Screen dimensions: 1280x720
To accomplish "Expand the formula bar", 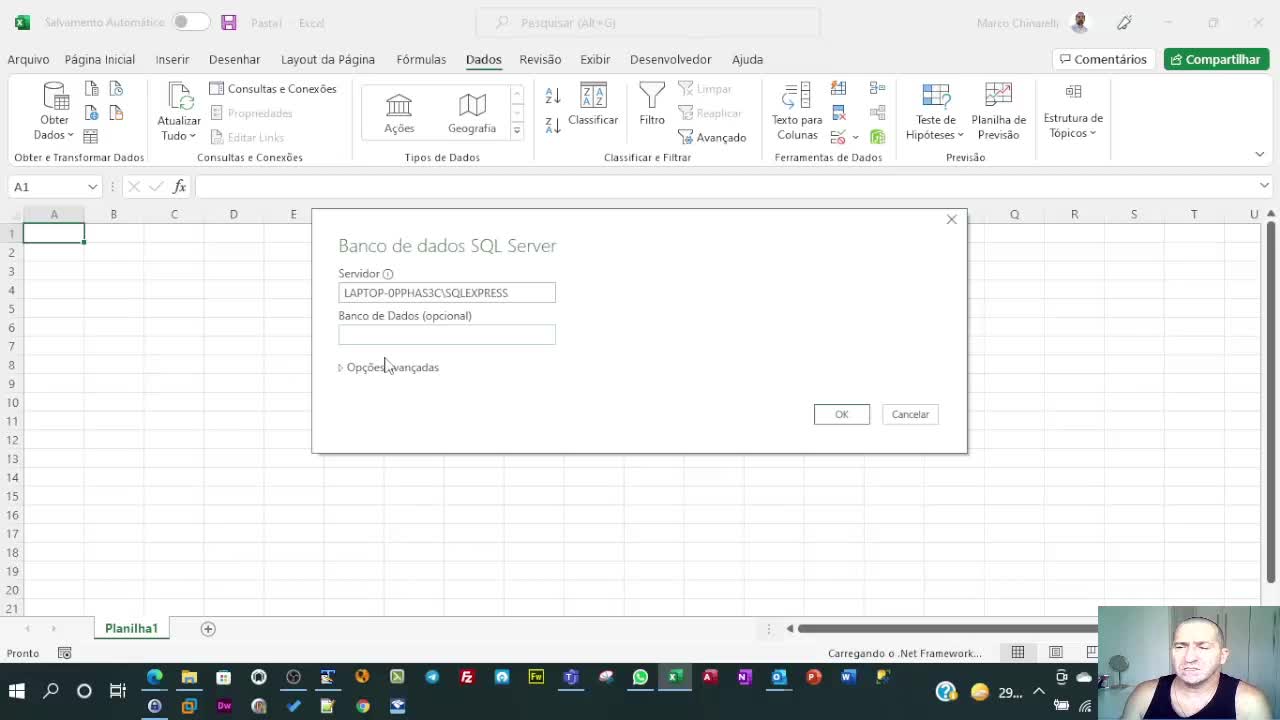I will 1264,186.
